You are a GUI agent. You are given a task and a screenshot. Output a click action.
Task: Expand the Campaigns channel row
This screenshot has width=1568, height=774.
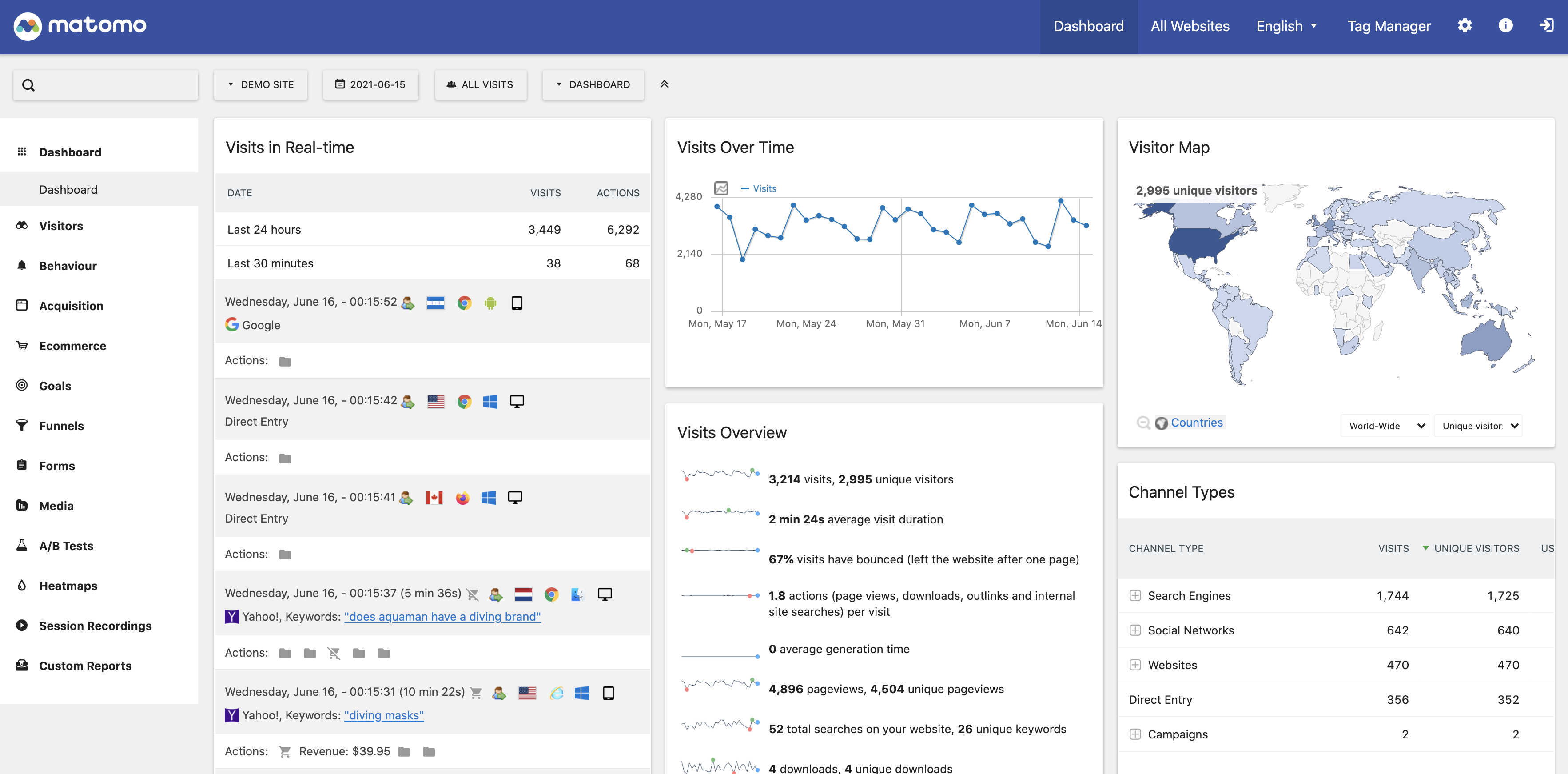[x=1135, y=734]
